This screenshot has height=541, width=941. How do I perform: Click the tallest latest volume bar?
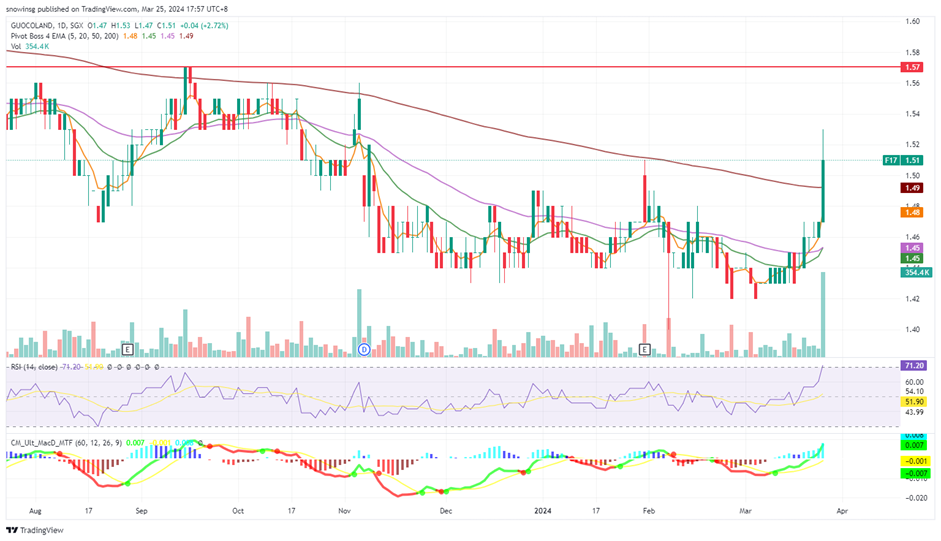(823, 315)
